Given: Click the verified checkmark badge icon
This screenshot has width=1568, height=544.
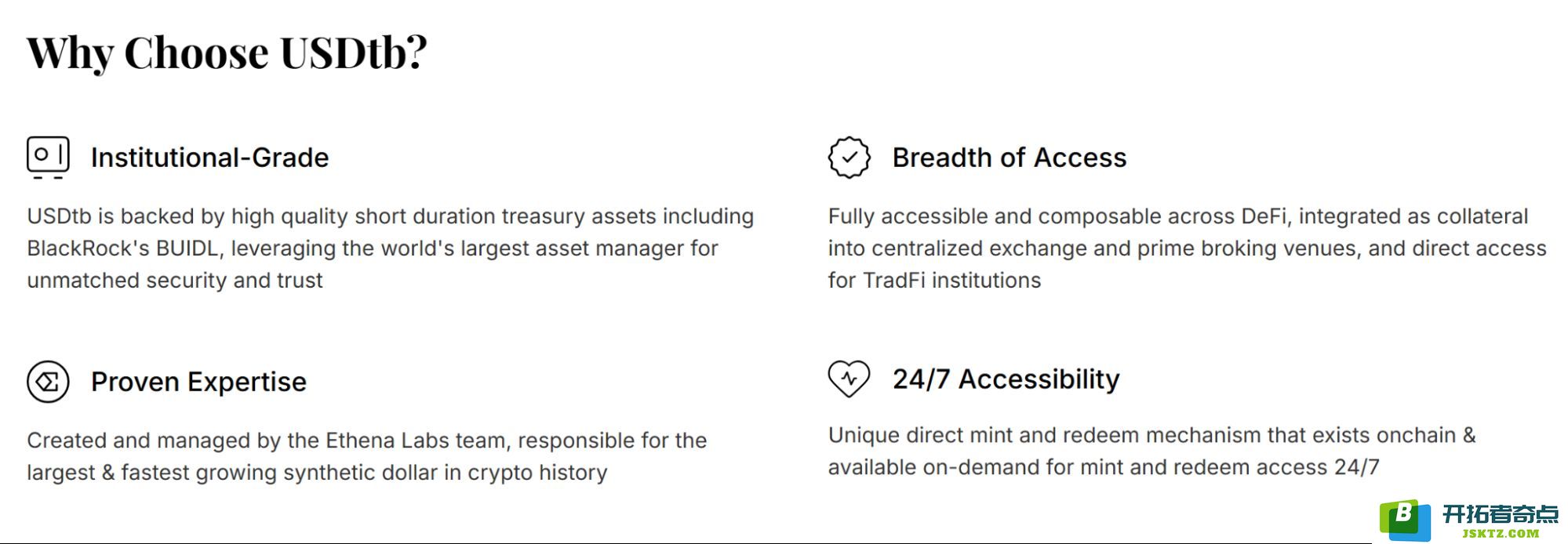Looking at the screenshot, I should point(849,158).
